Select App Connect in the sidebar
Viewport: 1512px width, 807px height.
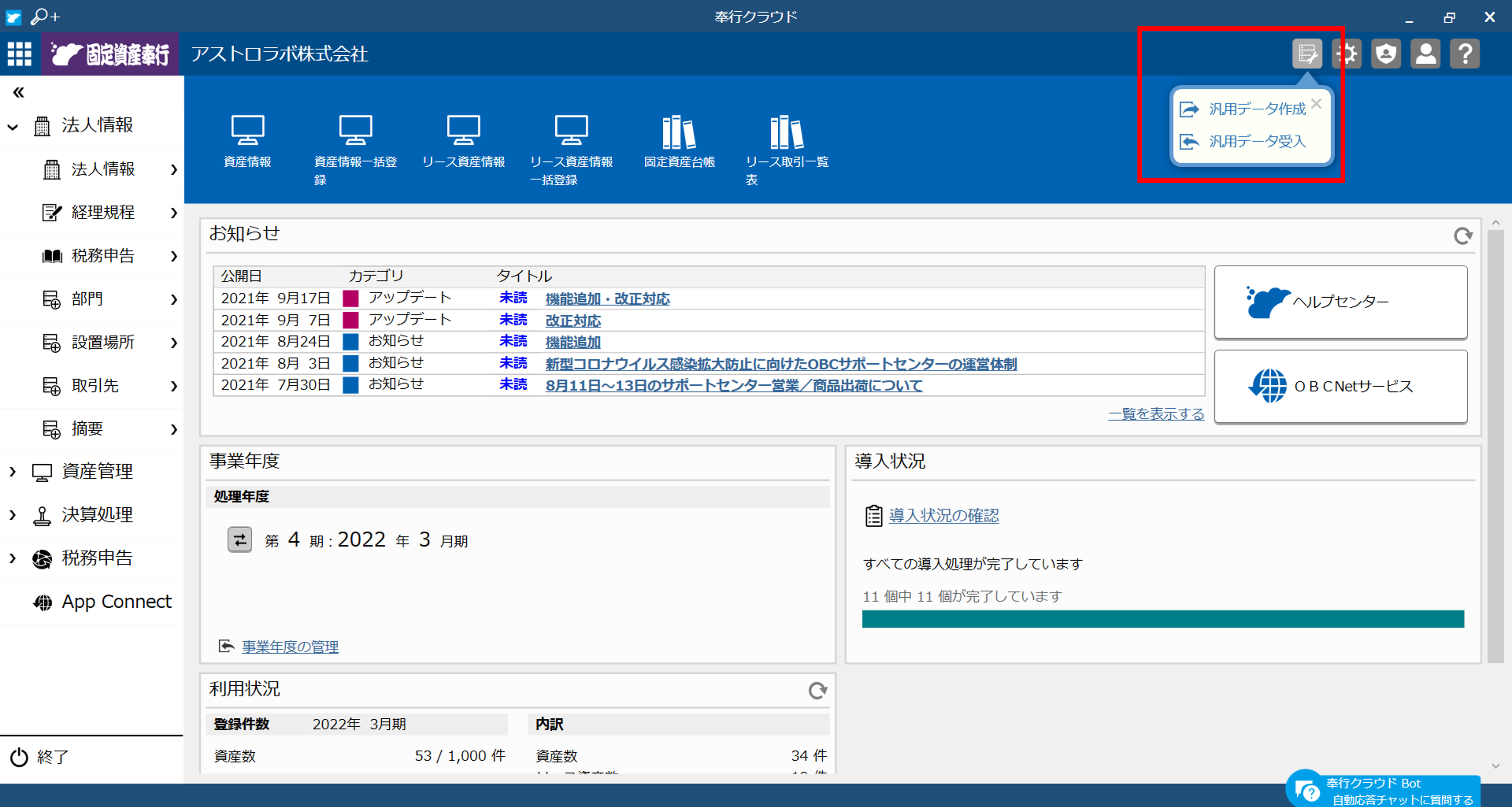coord(115,601)
